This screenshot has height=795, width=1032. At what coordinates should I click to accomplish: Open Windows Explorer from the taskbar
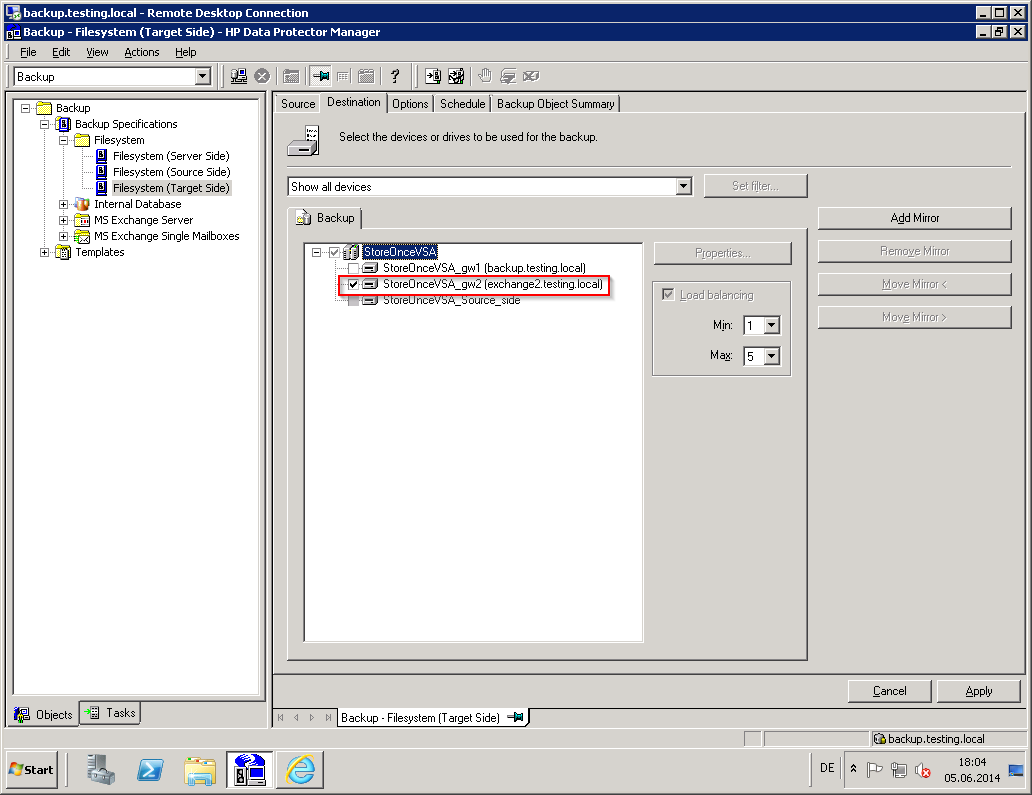coord(200,769)
